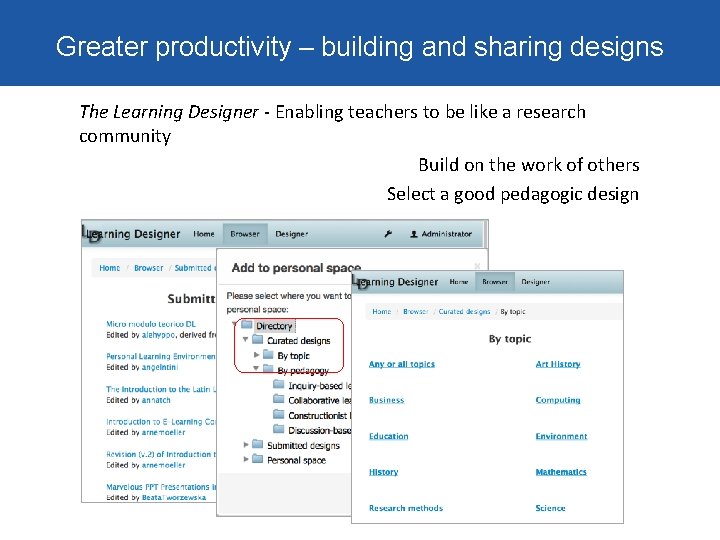Click Browser breadcrumb in front window
Image resolution: width=720 pixels, height=540 pixels.
click(x=416, y=311)
